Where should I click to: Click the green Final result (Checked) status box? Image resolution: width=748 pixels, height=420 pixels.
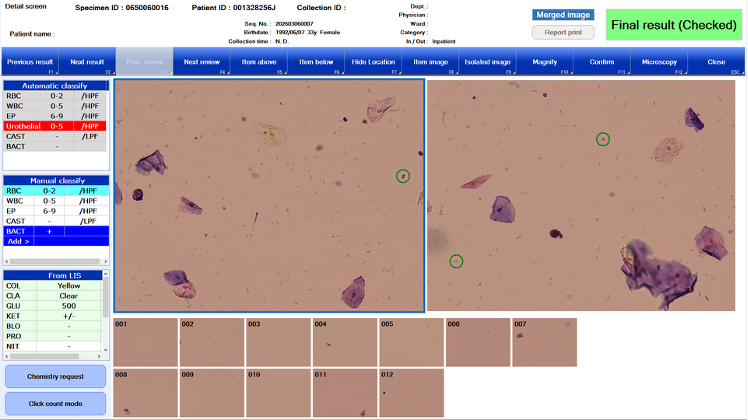click(672, 25)
